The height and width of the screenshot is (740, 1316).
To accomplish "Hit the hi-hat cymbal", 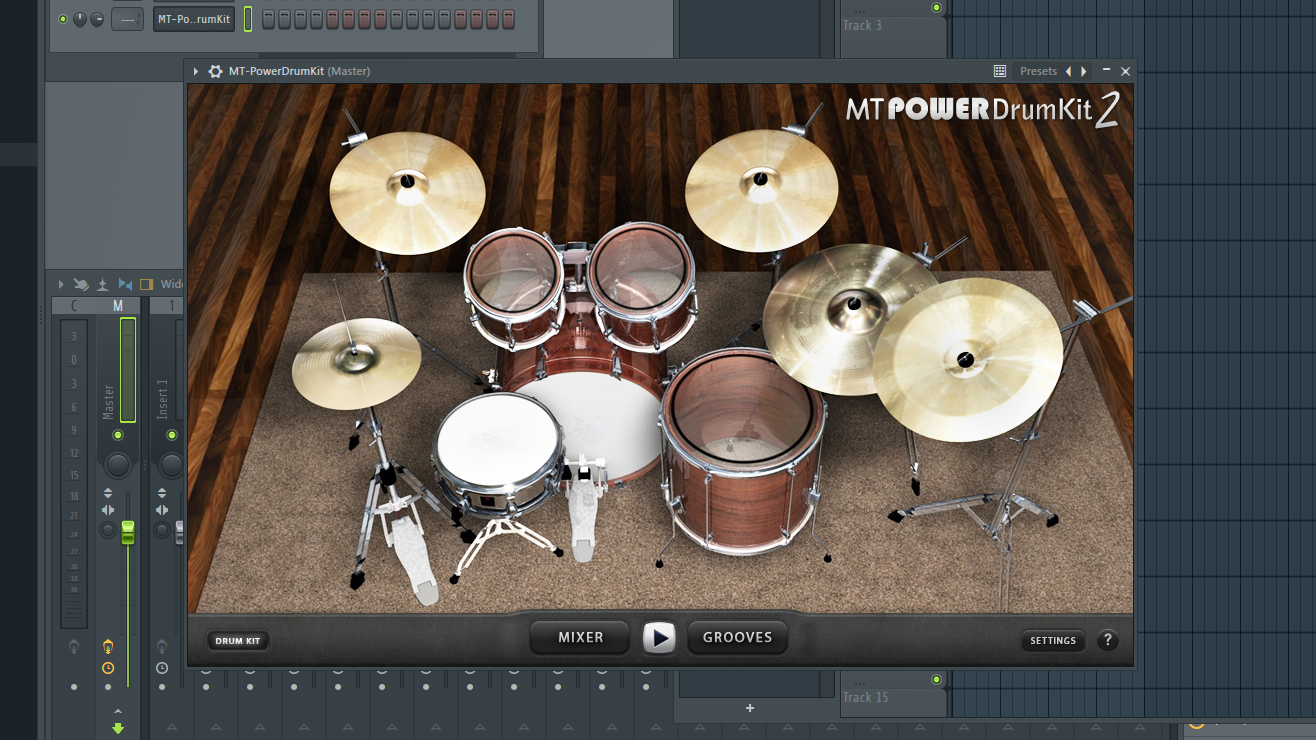I will pos(356,362).
